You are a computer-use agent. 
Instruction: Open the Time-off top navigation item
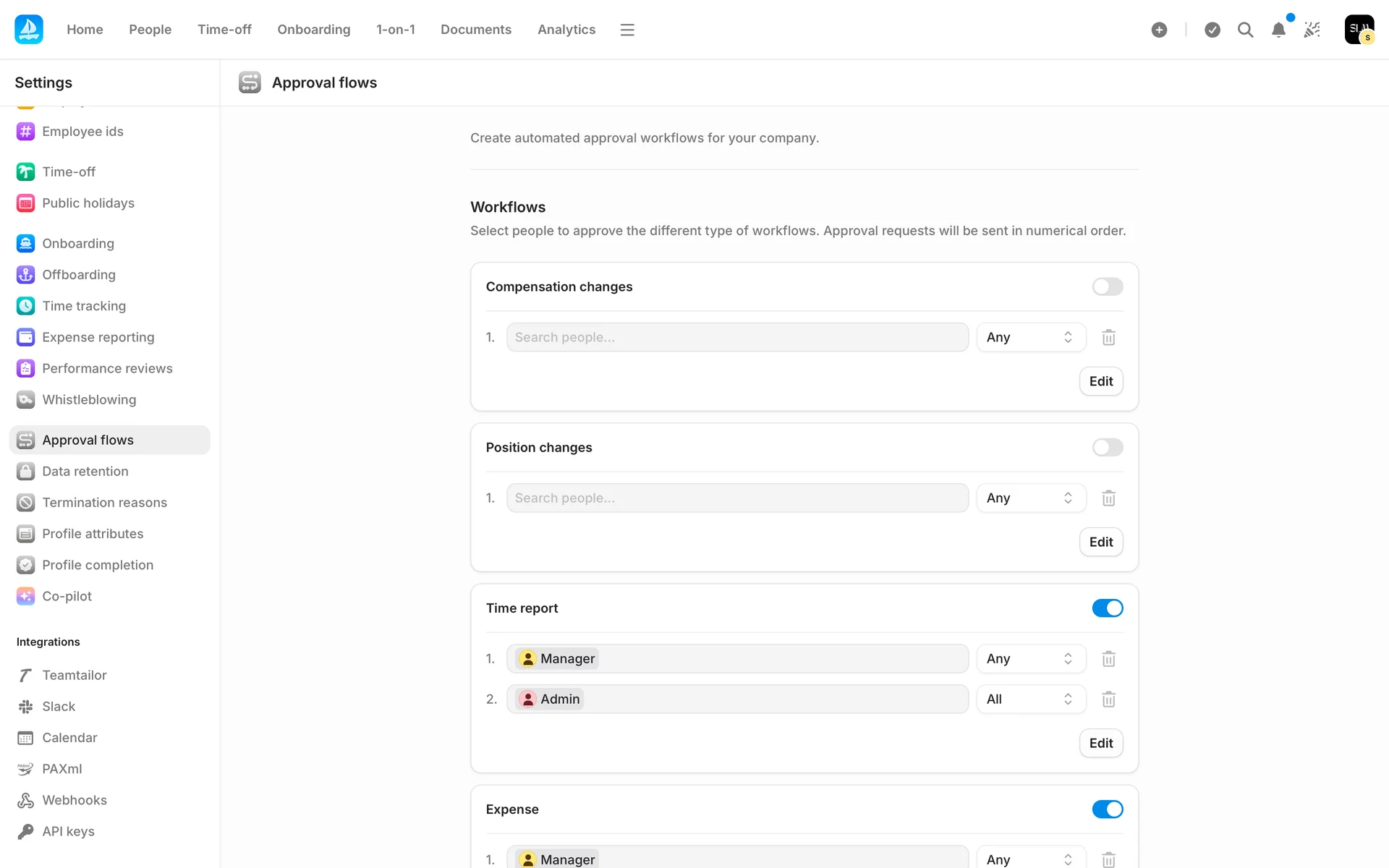pos(224,30)
